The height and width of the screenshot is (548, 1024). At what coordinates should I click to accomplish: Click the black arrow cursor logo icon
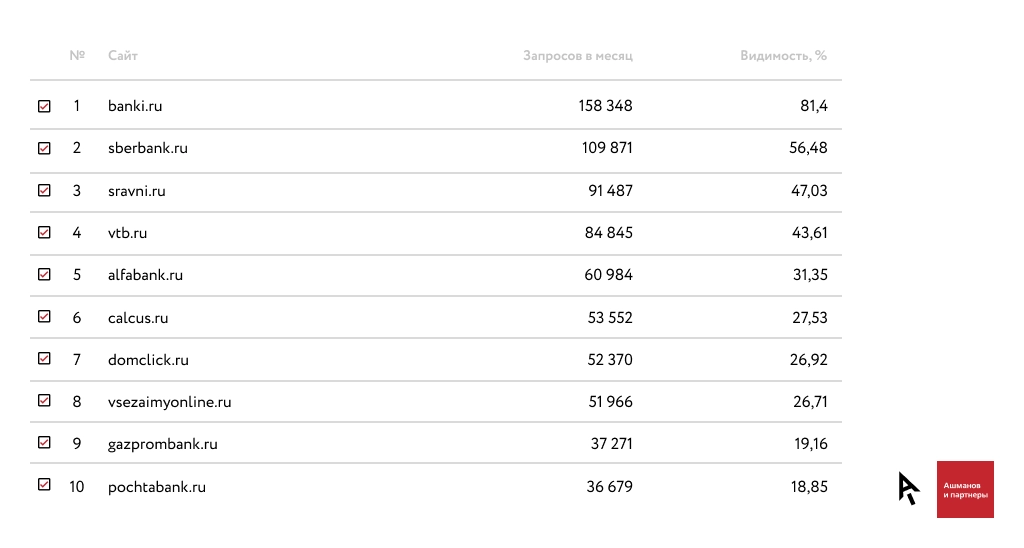(908, 488)
